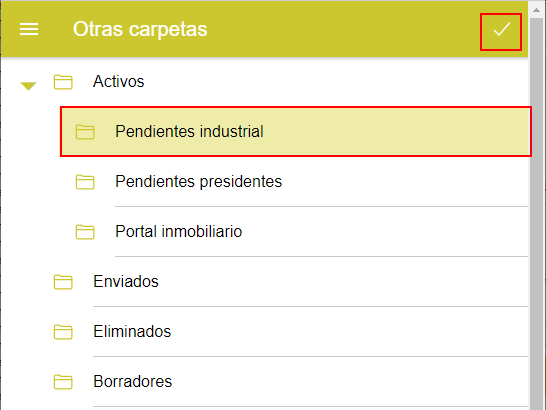Viewport: 546px width, 410px height.
Task: Click the Activos folder icon
Action: [x=63, y=82]
